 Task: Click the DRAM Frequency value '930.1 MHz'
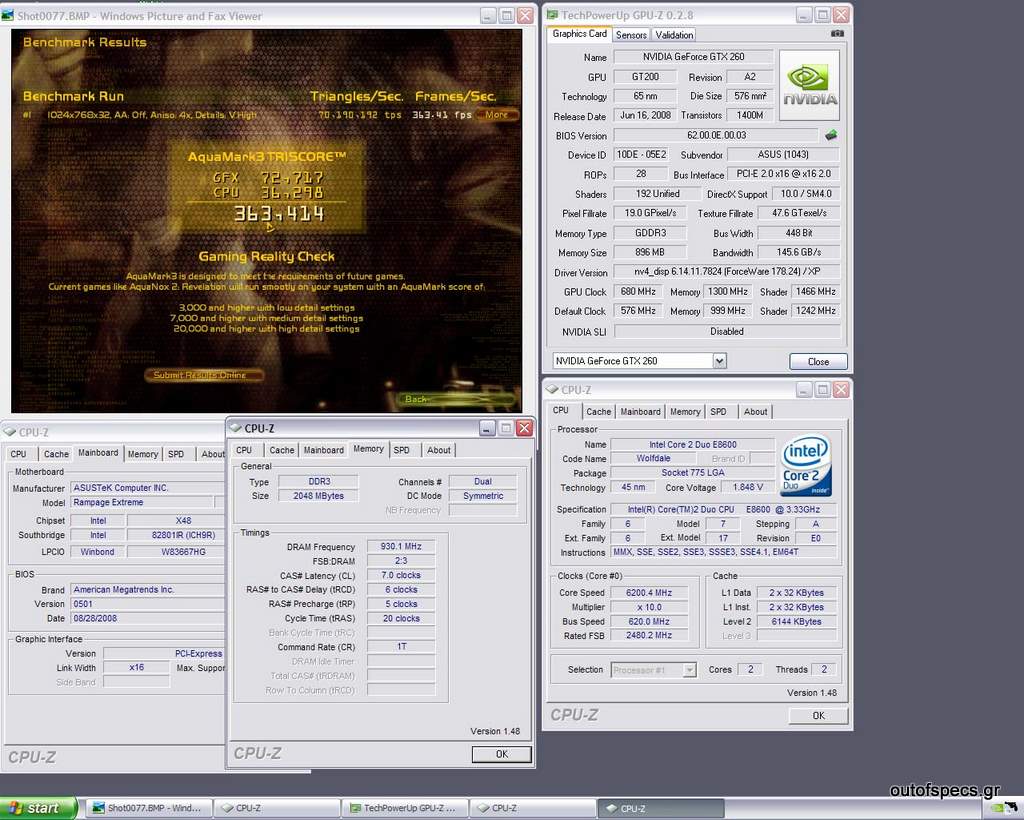click(x=401, y=546)
